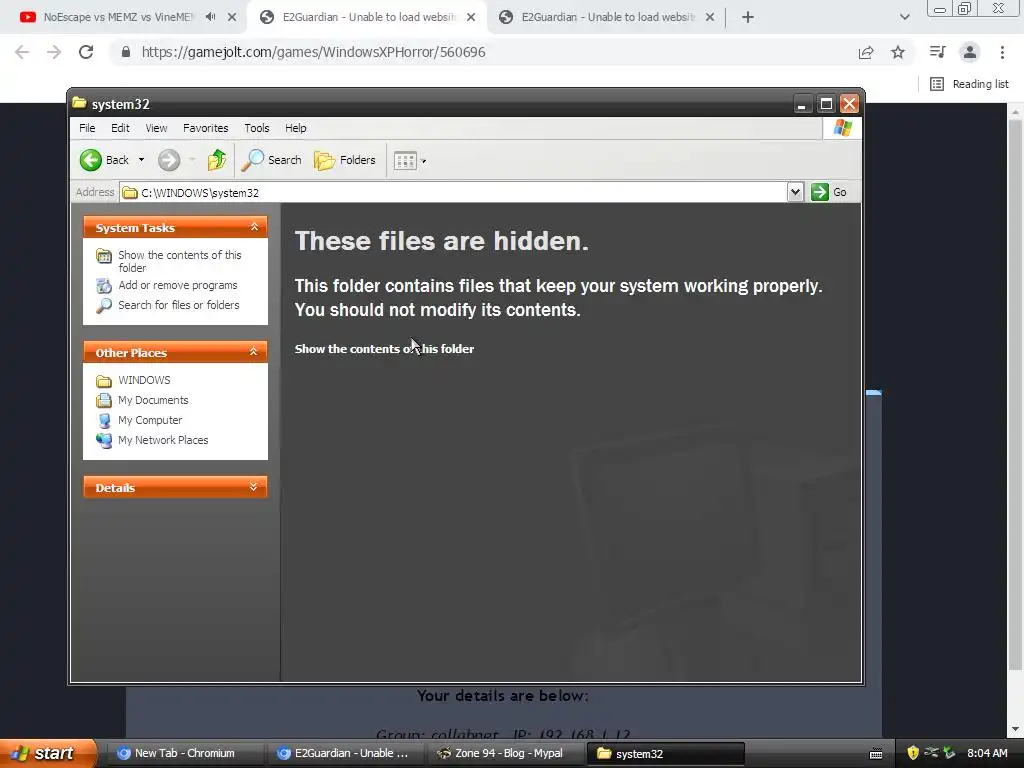The image size is (1024, 768).
Task: Open the media control icon in browser
Action: click(937, 52)
